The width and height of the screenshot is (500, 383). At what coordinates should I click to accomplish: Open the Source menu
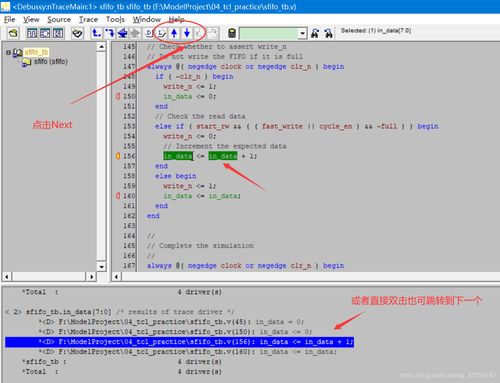coord(59,20)
